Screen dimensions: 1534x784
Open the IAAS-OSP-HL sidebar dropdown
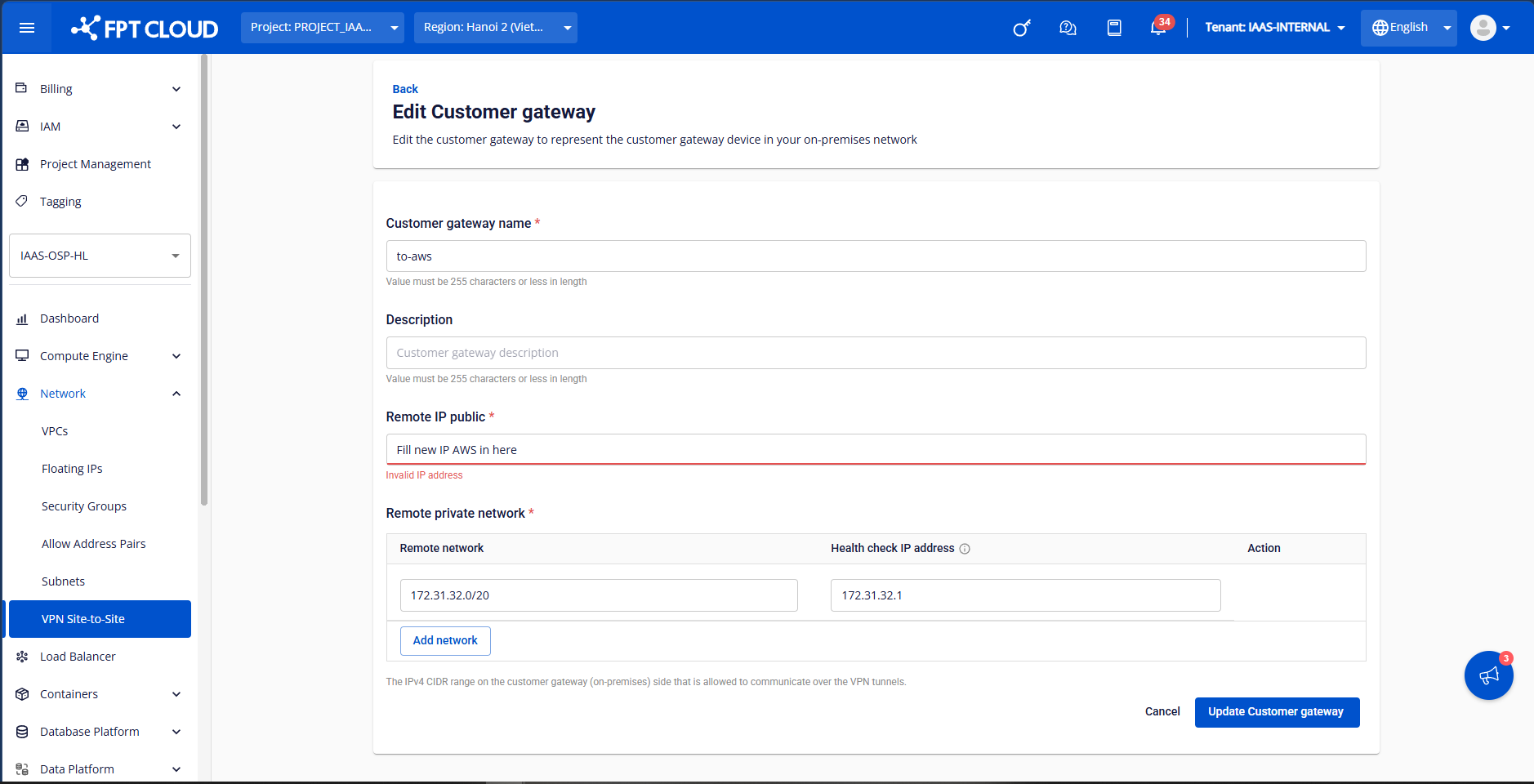coord(100,256)
